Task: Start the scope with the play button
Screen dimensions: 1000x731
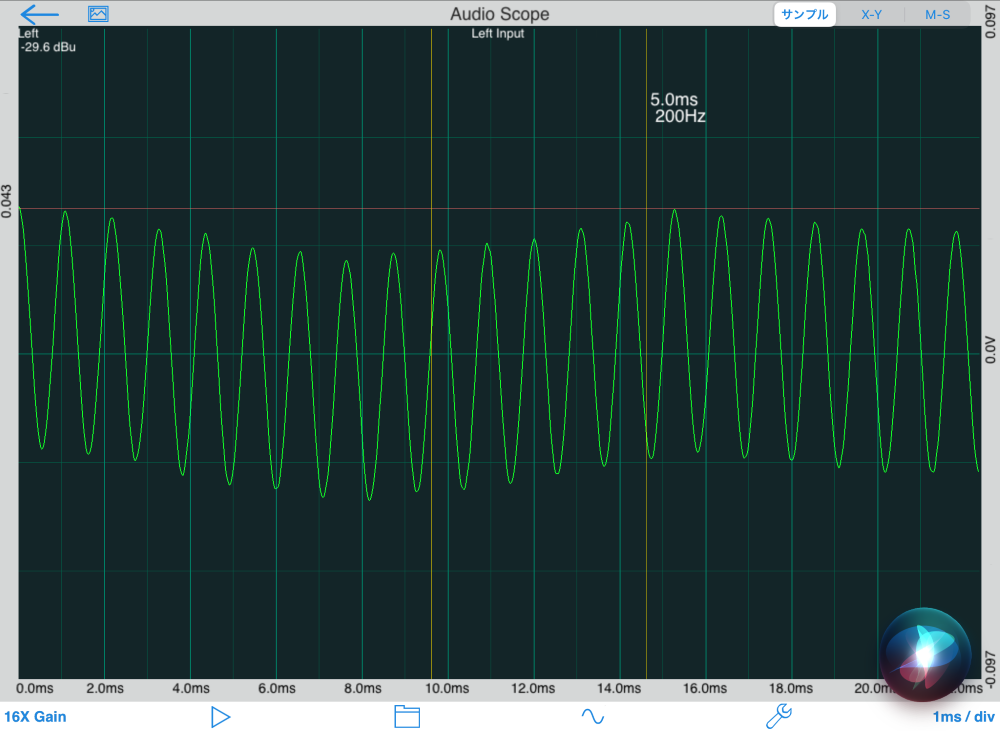Action: (221, 716)
